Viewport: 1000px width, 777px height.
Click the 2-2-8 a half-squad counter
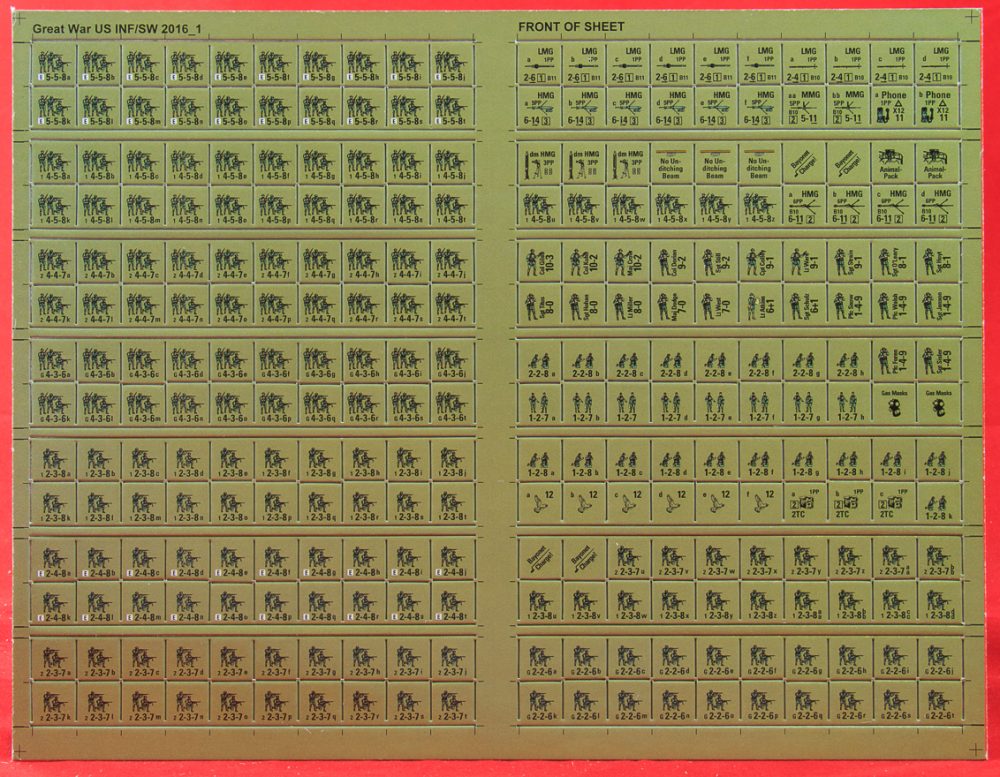(540, 361)
